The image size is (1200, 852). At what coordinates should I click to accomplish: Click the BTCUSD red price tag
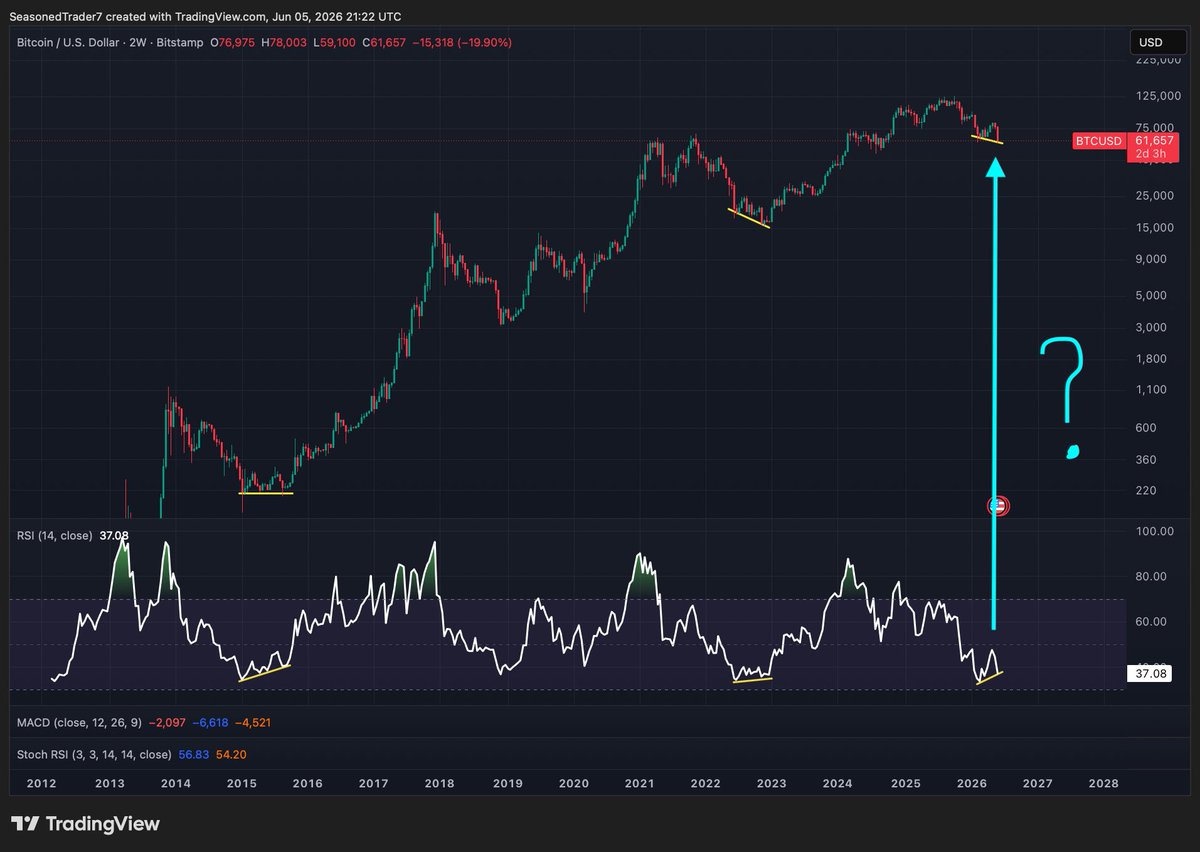pyautogui.click(x=1099, y=141)
